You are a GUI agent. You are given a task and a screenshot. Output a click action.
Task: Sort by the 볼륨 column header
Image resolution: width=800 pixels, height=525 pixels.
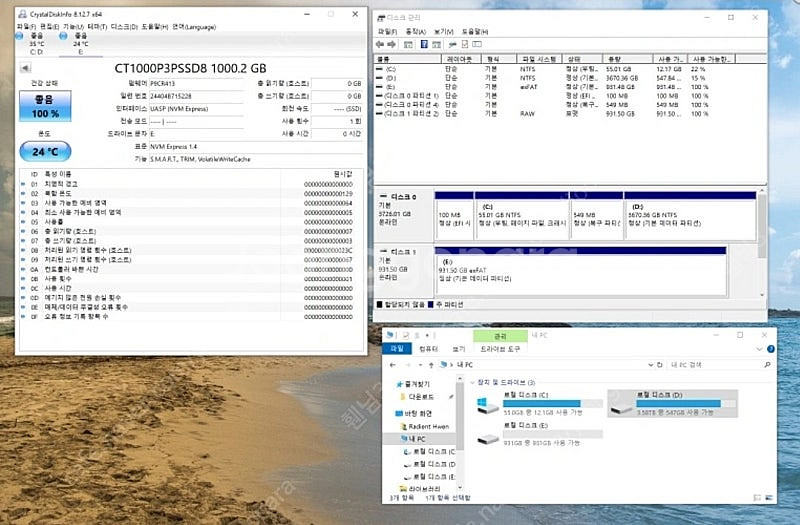(407, 59)
